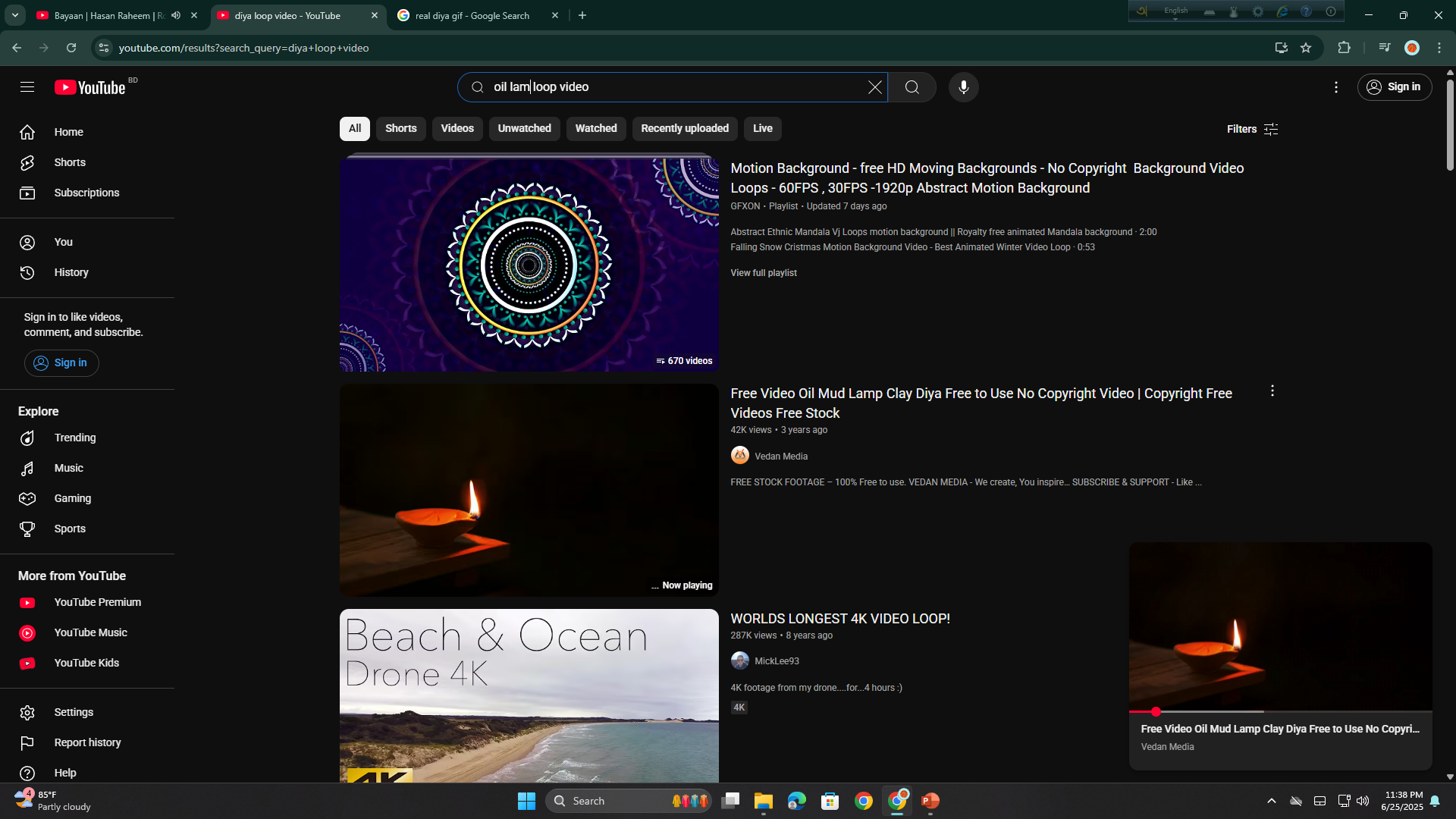Clear the search box with the X icon
This screenshot has height=819, width=1456.
coord(874,87)
